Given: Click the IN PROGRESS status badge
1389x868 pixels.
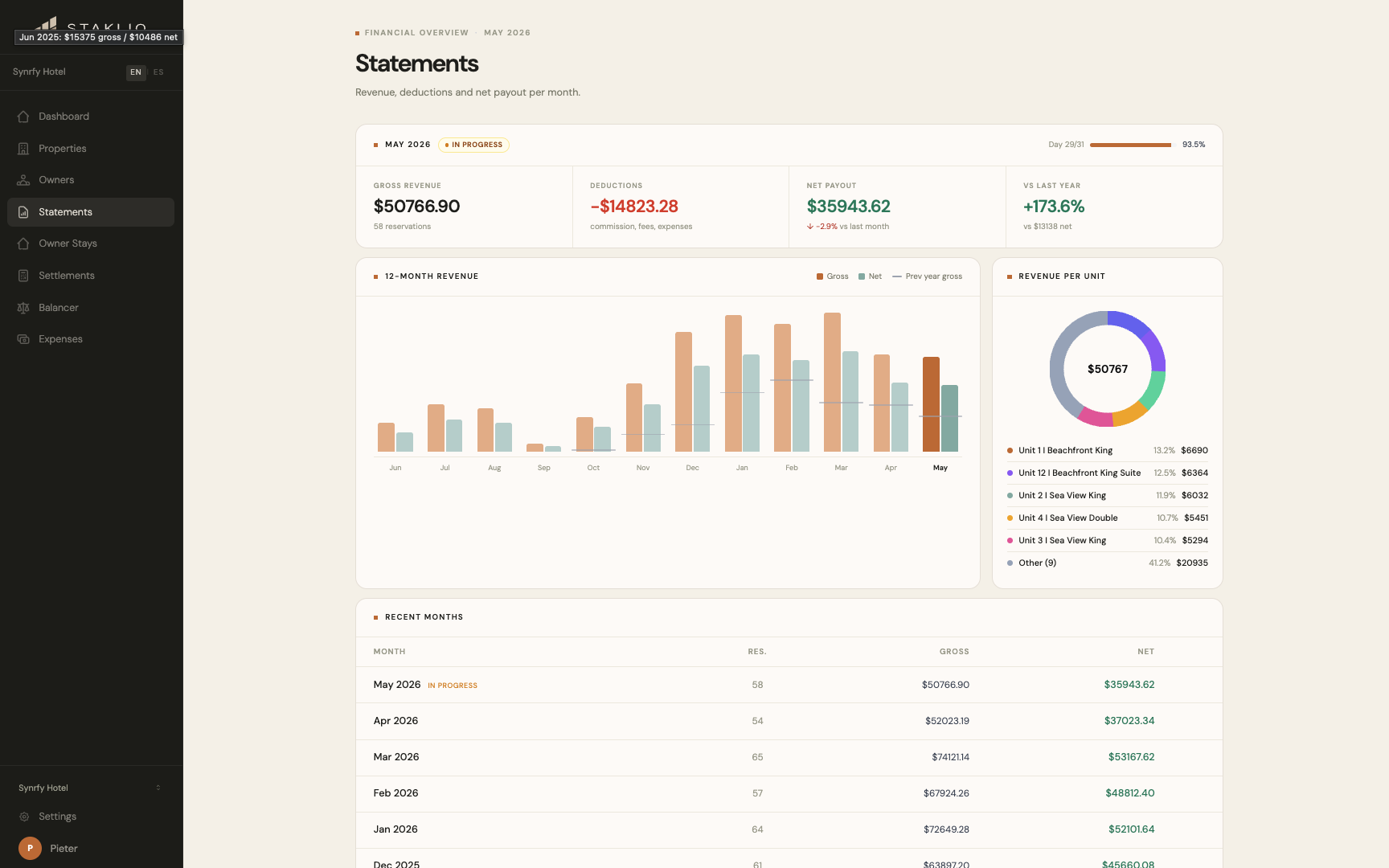Looking at the screenshot, I should click(473, 145).
